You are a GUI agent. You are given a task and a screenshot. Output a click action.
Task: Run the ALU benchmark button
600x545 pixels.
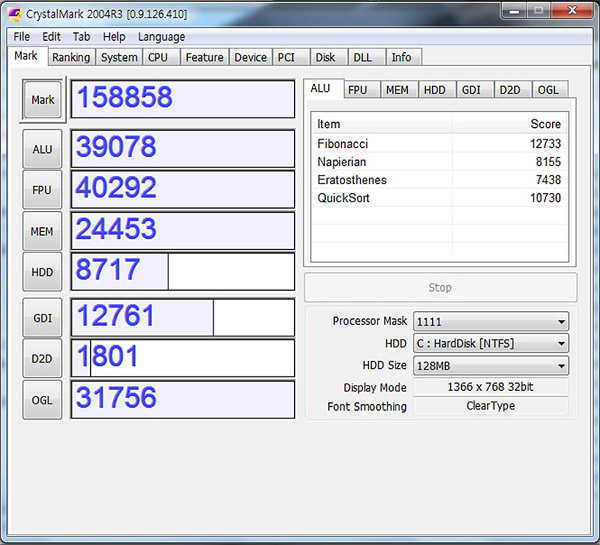[x=42, y=149]
